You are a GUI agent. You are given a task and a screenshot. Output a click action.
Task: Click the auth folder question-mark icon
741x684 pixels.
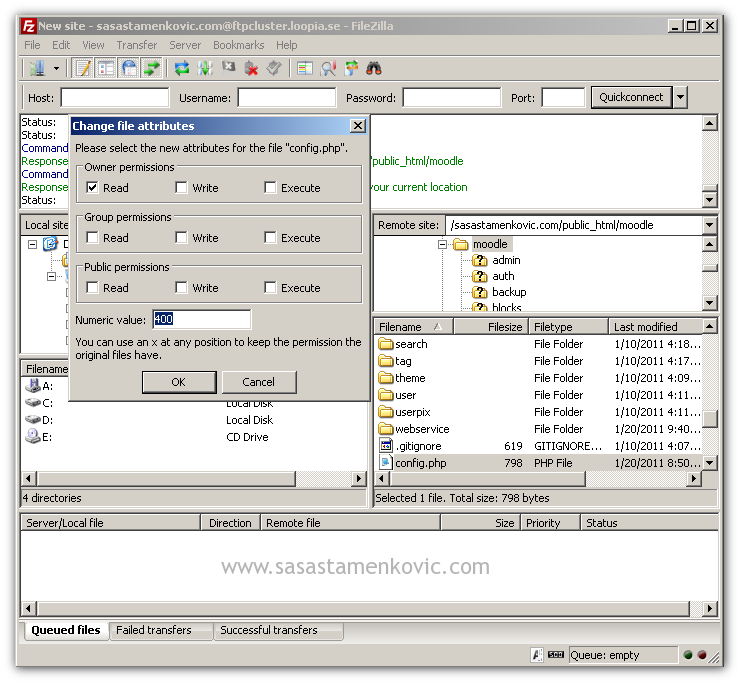point(480,276)
